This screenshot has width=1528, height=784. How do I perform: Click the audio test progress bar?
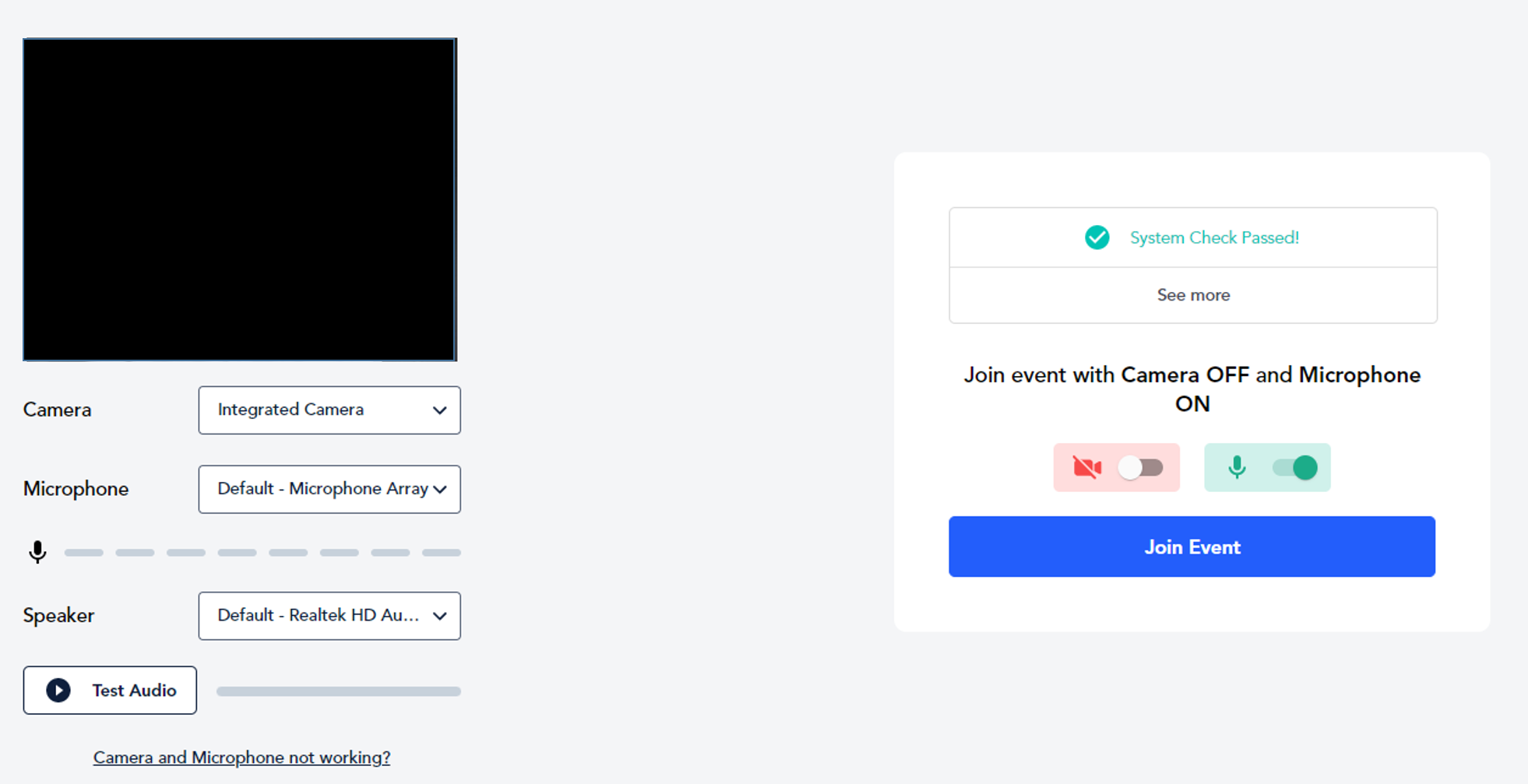tap(338, 691)
